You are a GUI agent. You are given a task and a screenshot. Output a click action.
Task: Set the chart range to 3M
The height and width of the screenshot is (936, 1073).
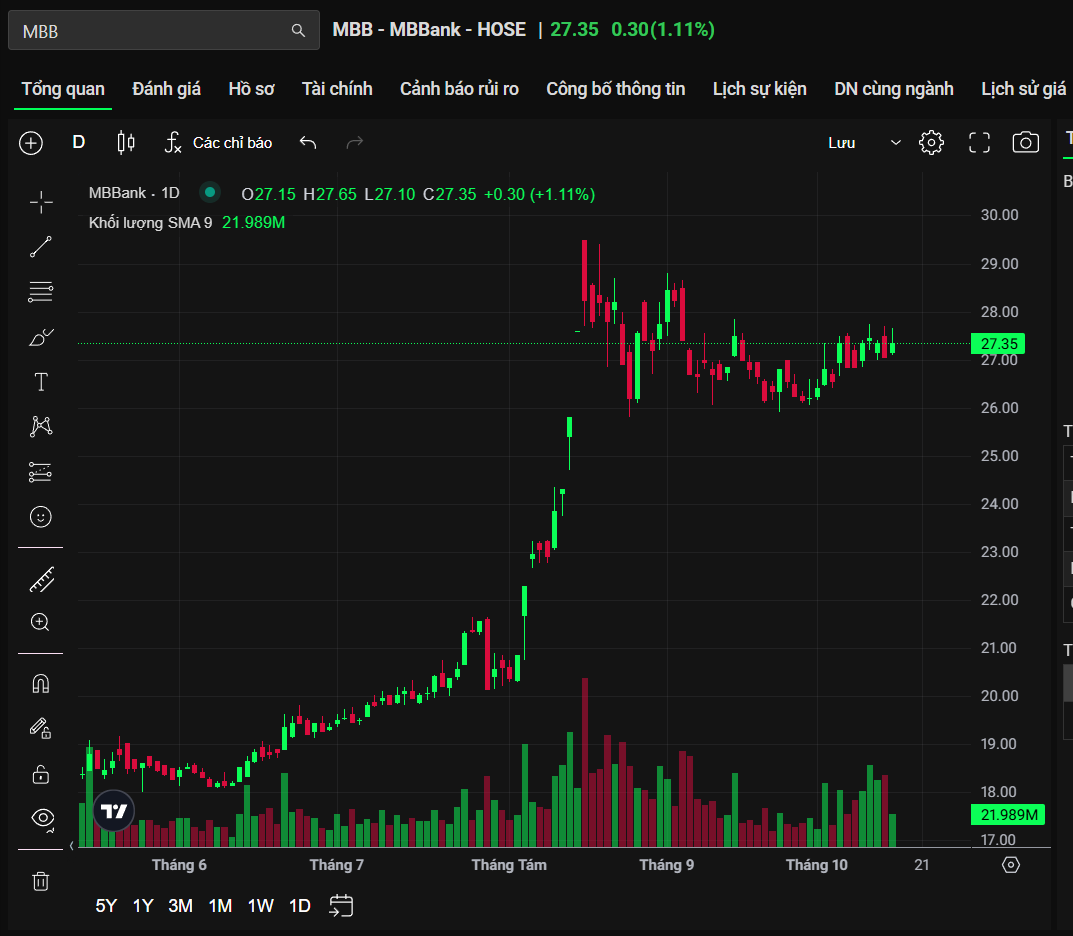[180, 906]
